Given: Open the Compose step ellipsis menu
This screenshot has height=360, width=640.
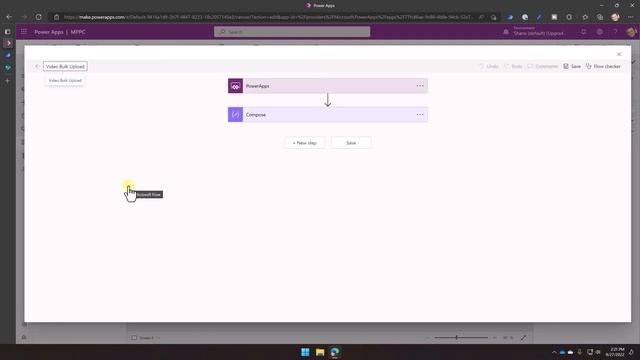Looking at the screenshot, I should (420, 115).
